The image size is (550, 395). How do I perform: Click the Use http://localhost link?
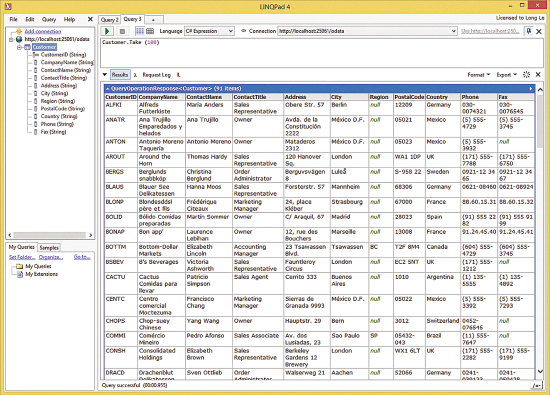coord(491,31)
